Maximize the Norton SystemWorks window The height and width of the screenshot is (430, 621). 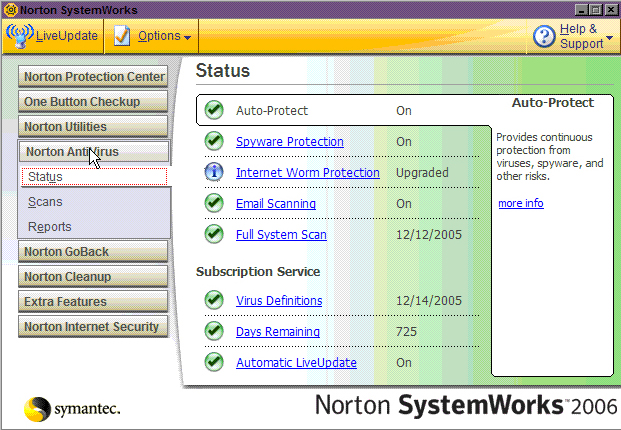pos(596,10)
